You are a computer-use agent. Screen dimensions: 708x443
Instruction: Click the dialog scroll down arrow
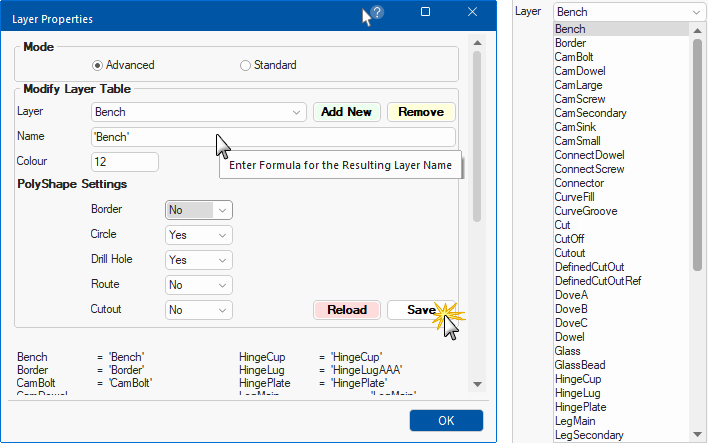click(x=477, y=384)
